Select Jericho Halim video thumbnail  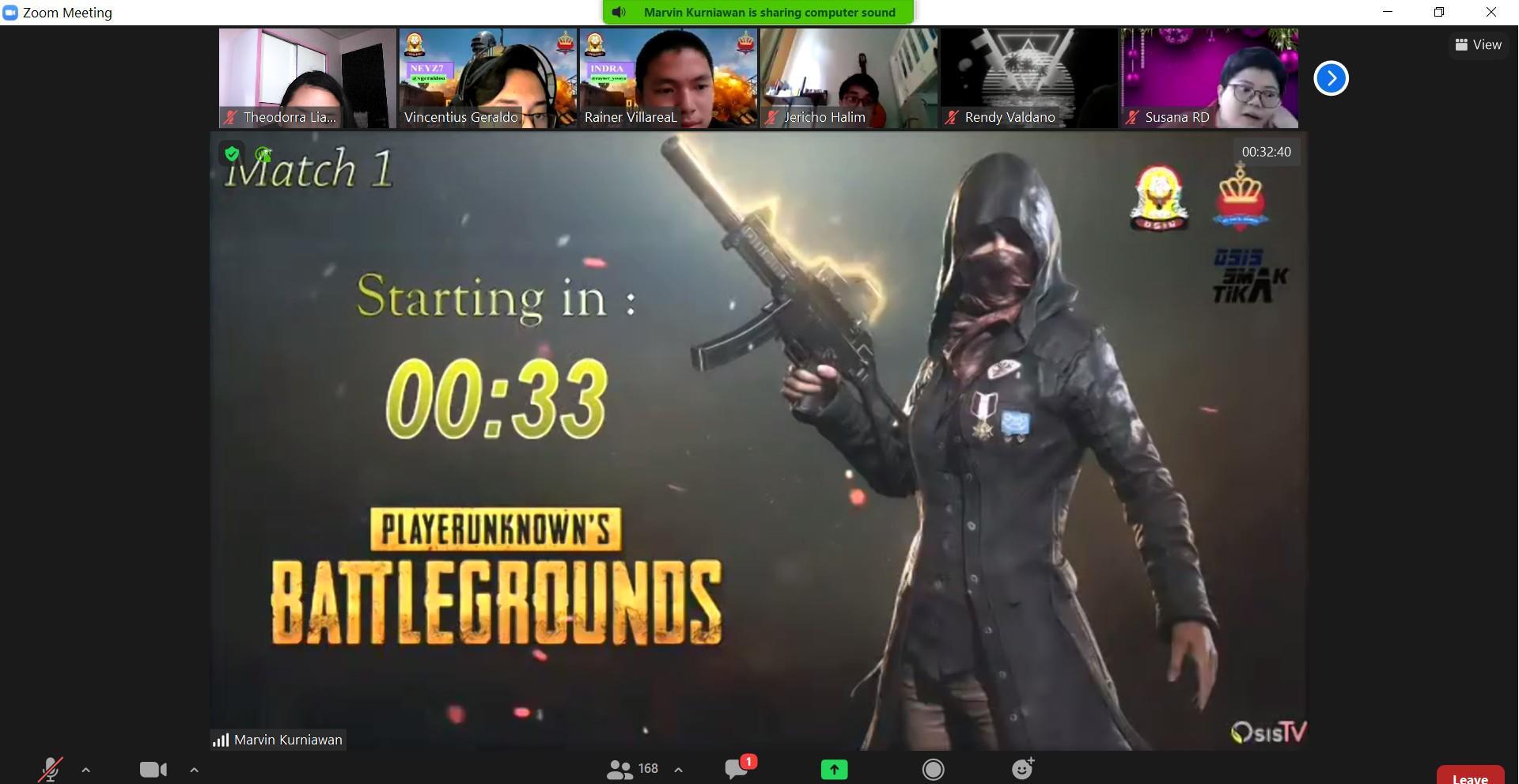point(849,78)
